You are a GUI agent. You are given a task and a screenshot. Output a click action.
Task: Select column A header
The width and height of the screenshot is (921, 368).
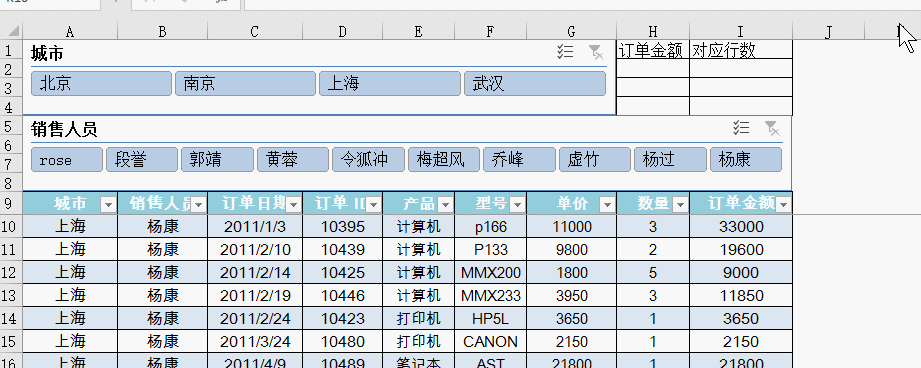[x=70, y=31]
